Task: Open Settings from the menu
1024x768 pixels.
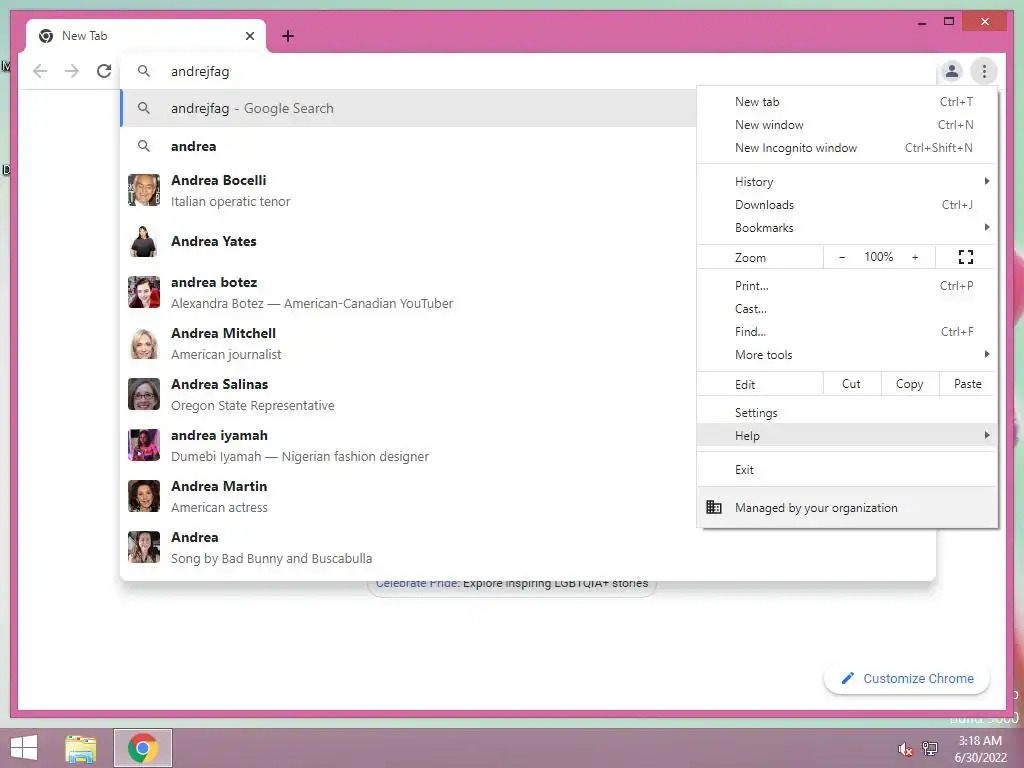Action: (847, 413)
